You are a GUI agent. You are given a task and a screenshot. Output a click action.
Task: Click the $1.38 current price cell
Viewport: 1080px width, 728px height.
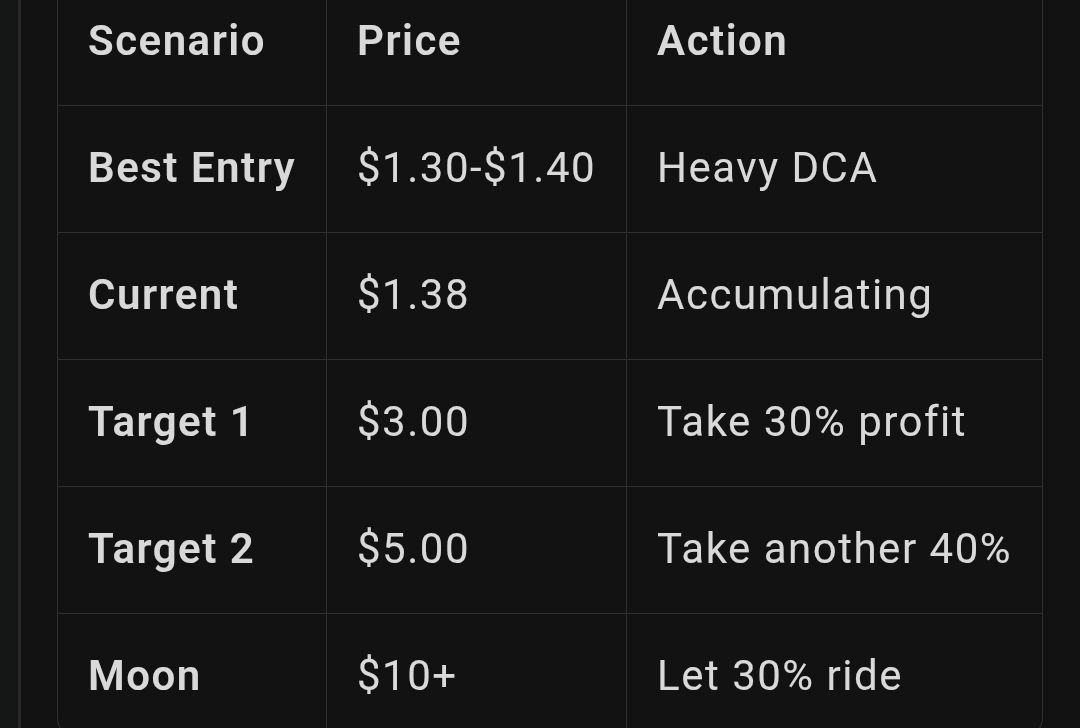click(x=413, y=295)
